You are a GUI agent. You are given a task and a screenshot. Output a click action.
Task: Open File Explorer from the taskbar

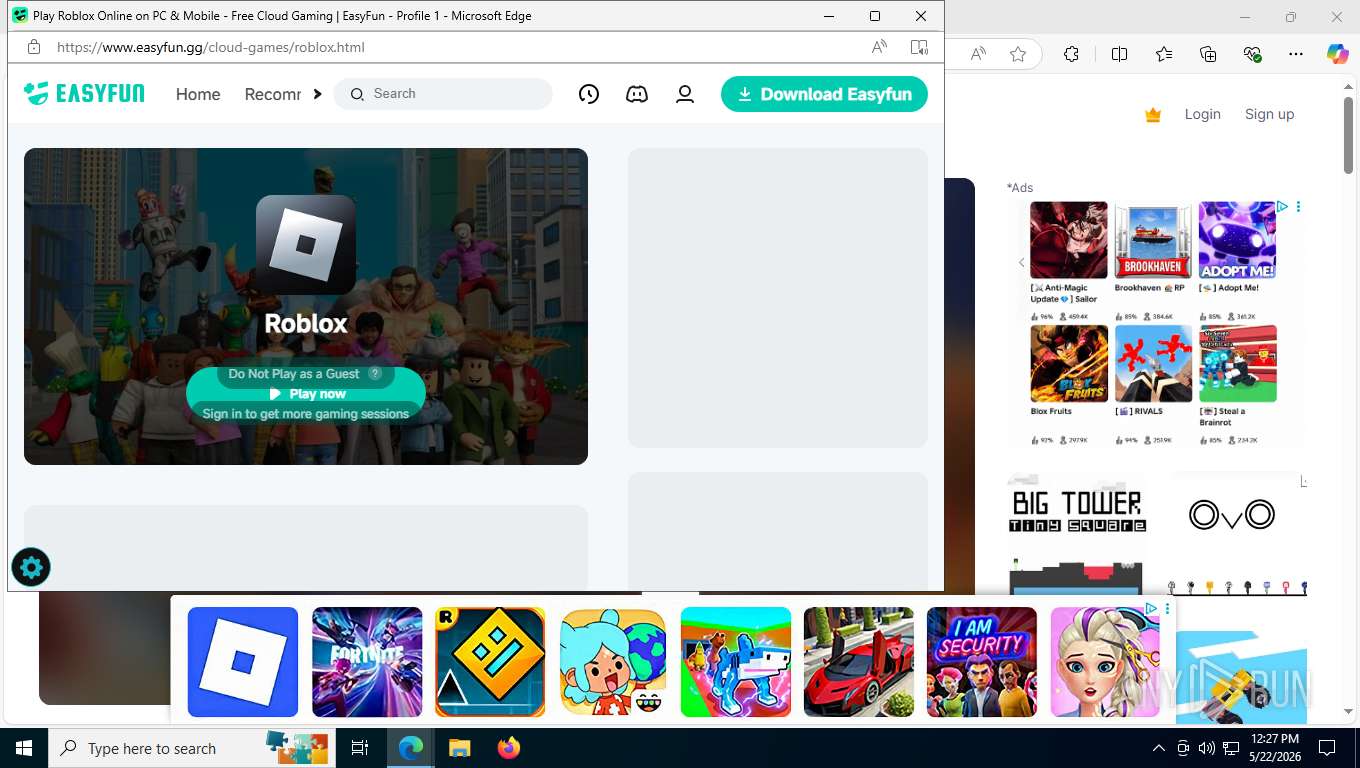click(x=459, y=748)
